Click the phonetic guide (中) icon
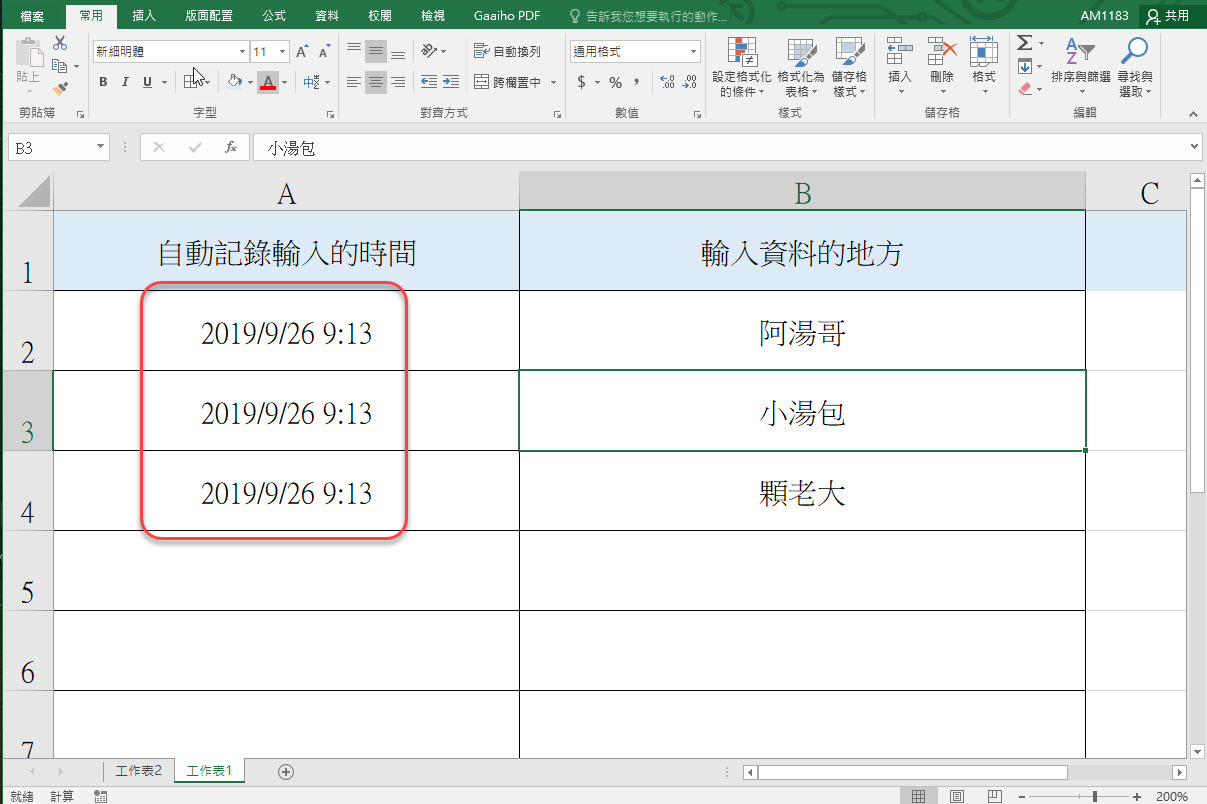1207x804 pixels. point(311,82)
